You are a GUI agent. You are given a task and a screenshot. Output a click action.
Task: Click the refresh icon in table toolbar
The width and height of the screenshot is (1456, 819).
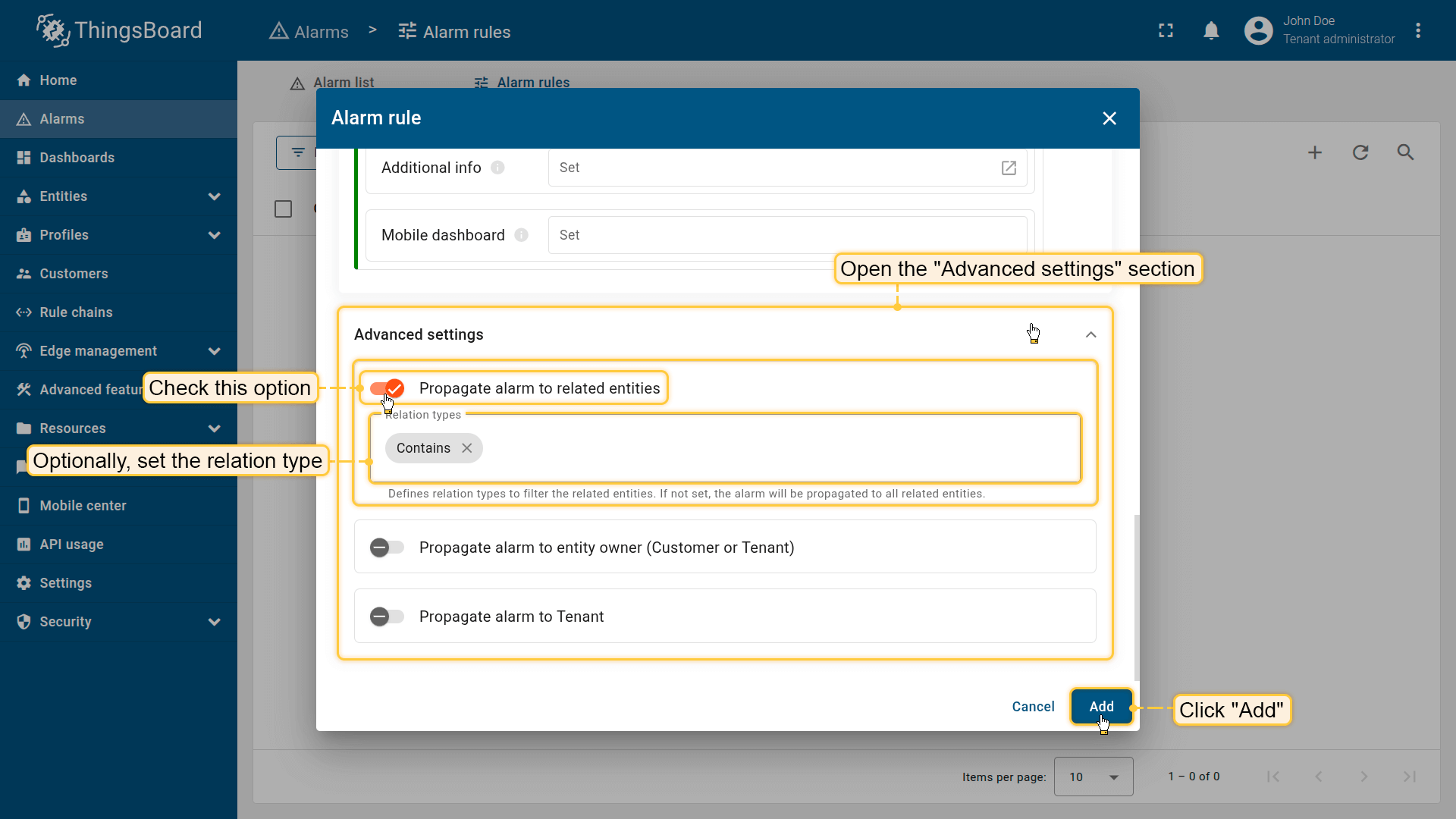[x=1360, y=152]
